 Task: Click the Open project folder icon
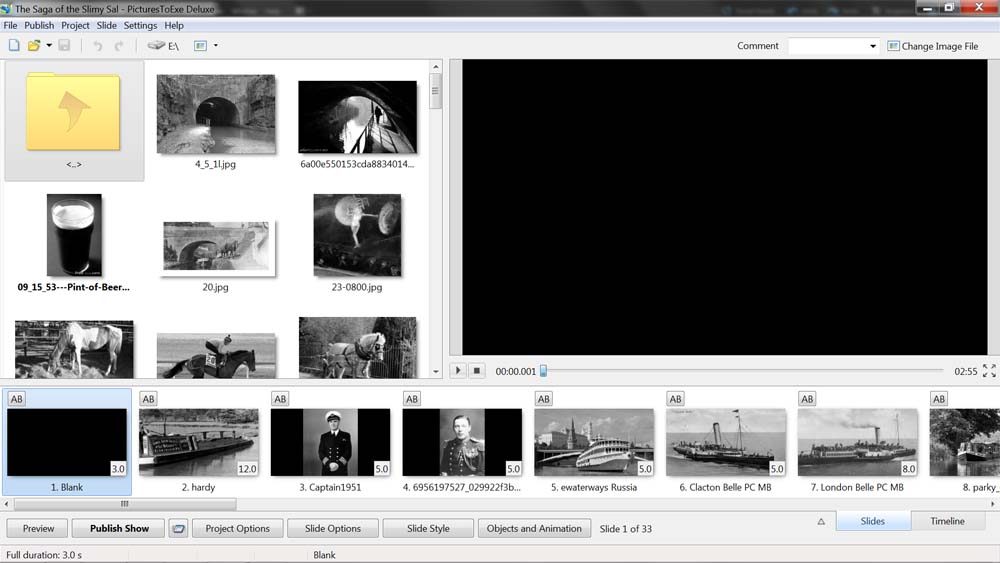(x=34, y=46)
